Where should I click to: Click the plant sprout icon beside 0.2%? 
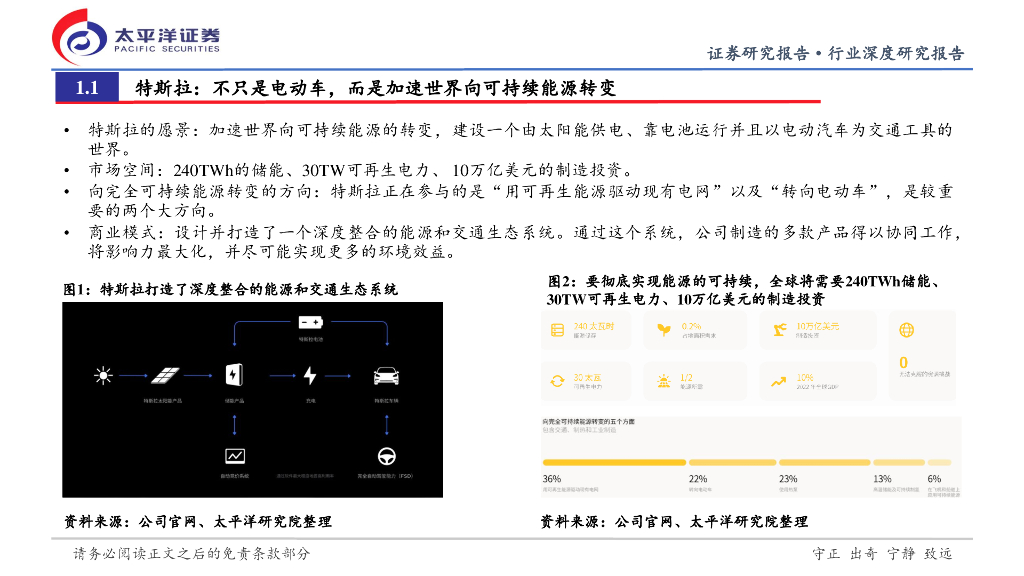(664, 330)
